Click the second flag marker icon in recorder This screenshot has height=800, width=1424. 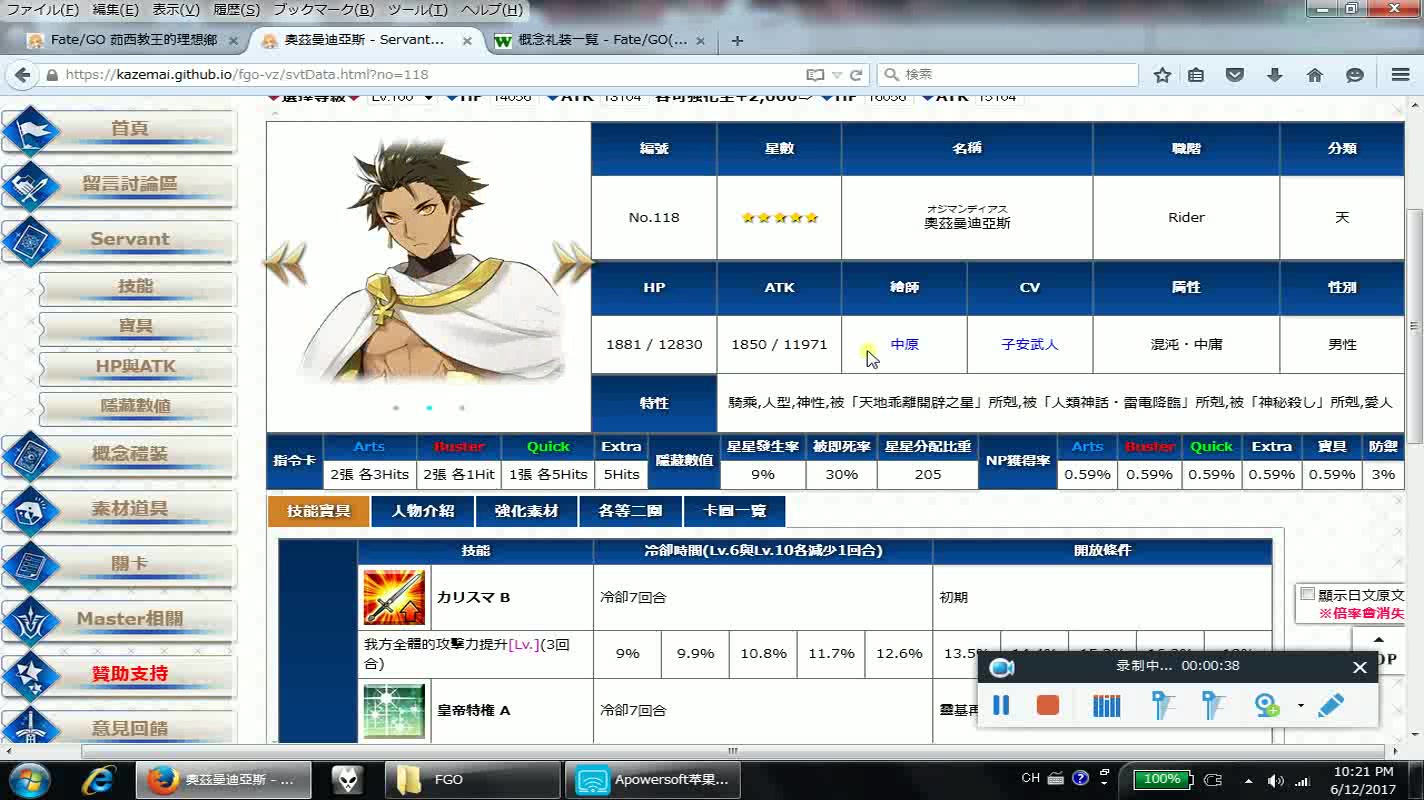(x=1212, y=705)
